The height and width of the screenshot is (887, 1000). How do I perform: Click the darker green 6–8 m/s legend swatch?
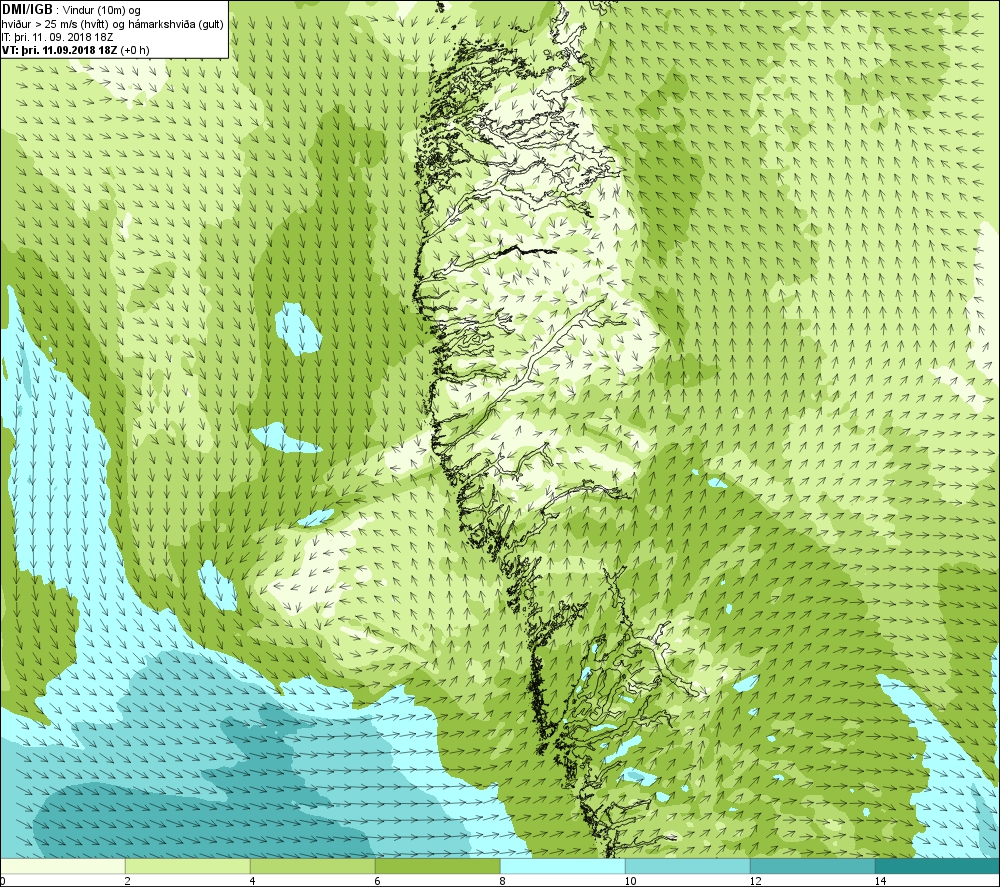tap(438, 867)
